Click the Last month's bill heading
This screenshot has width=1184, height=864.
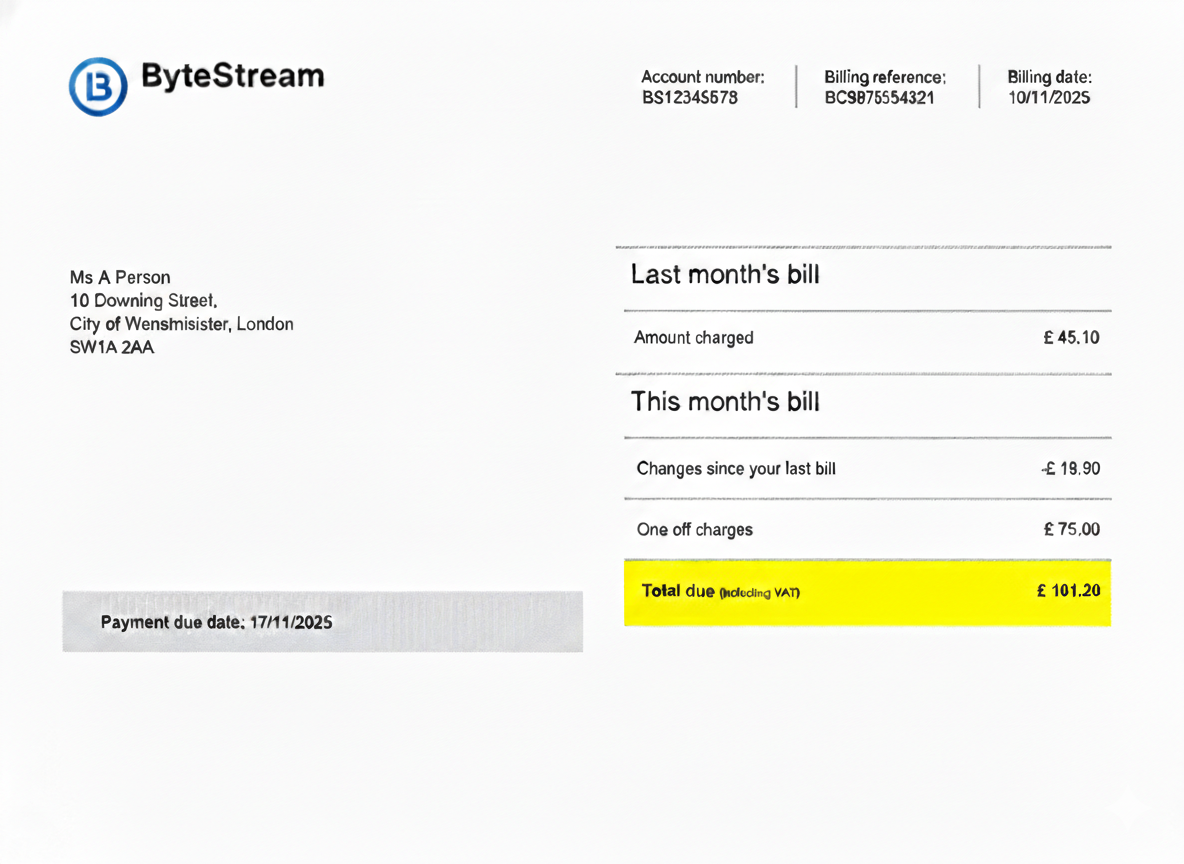(x=725, y=274)
